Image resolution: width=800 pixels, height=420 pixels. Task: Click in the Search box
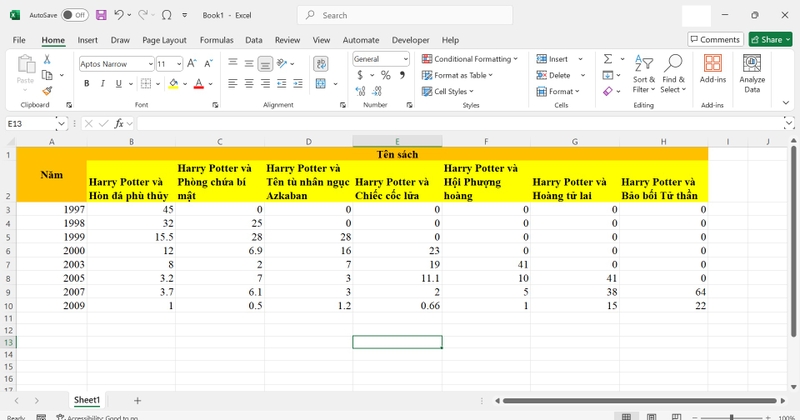coord(405,15)
